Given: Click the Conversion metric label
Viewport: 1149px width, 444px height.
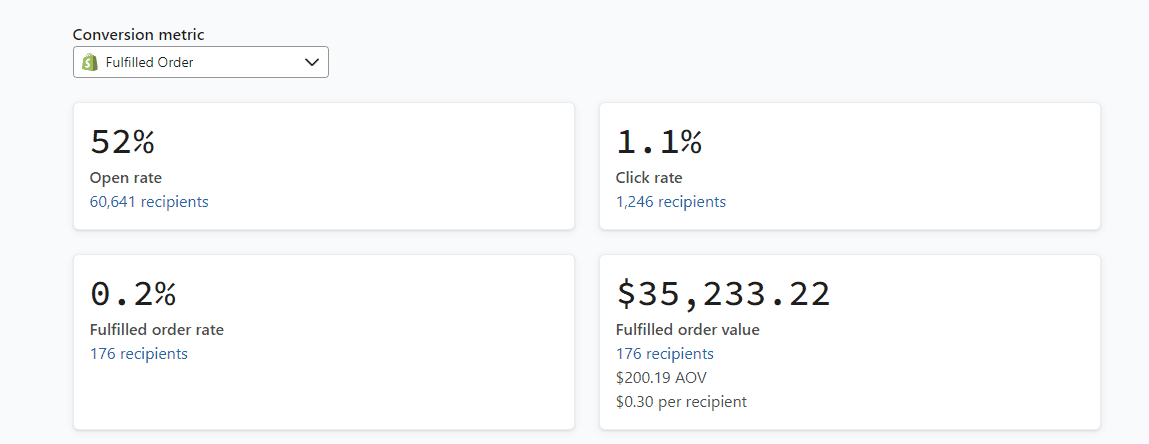Looking at the screenshot, I should (138, 35).
